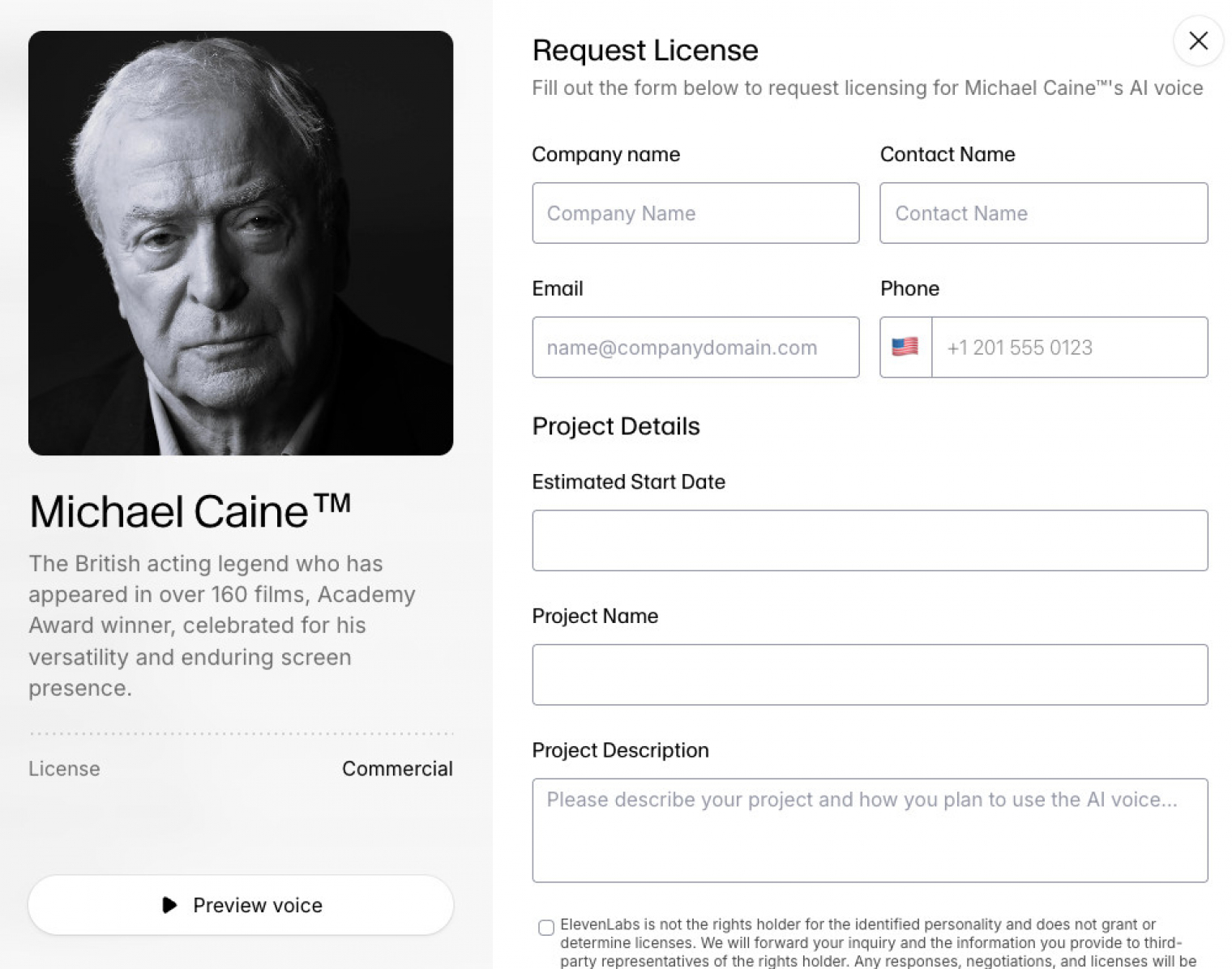
Task: Click into the Contact Name field
Action: tap(1043, 213)
